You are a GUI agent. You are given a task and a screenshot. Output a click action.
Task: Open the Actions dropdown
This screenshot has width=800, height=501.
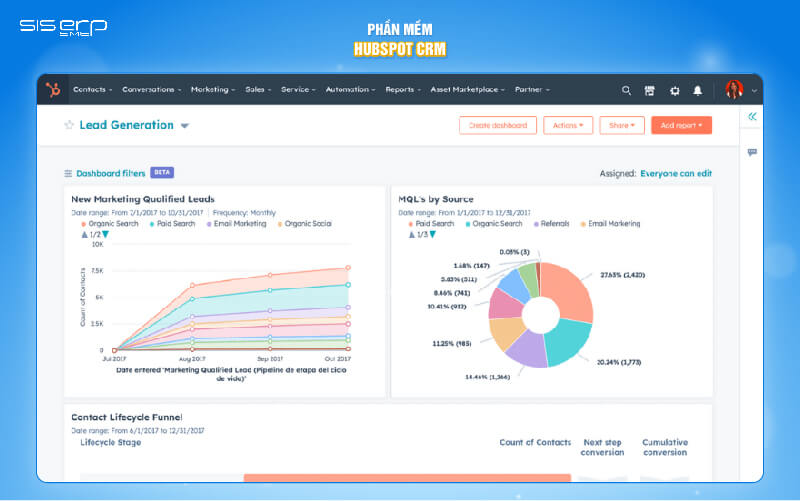pyautogui.click(x=568, y=125)
